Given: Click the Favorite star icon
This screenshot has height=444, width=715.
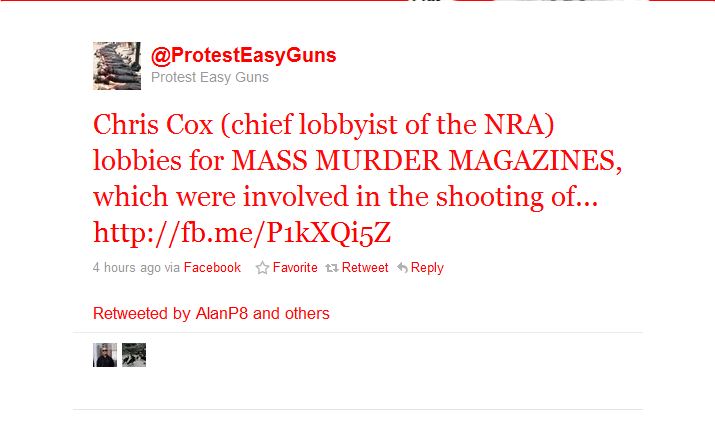Looking at the screenshot, I should (x=262, y=268).
